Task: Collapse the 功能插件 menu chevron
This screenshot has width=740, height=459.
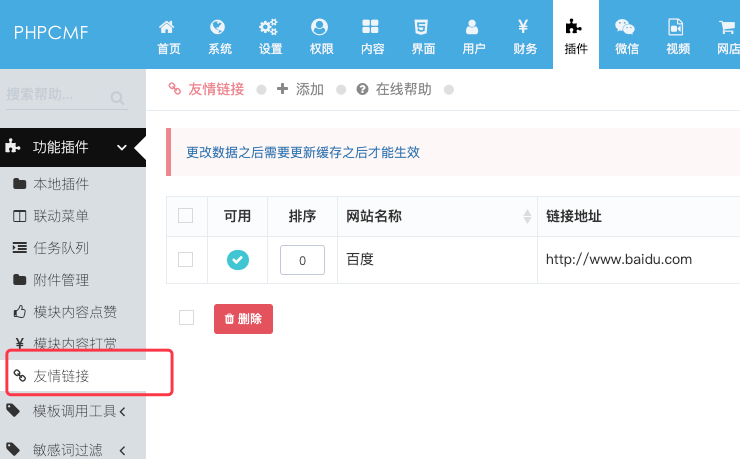Action: point(122,148)
